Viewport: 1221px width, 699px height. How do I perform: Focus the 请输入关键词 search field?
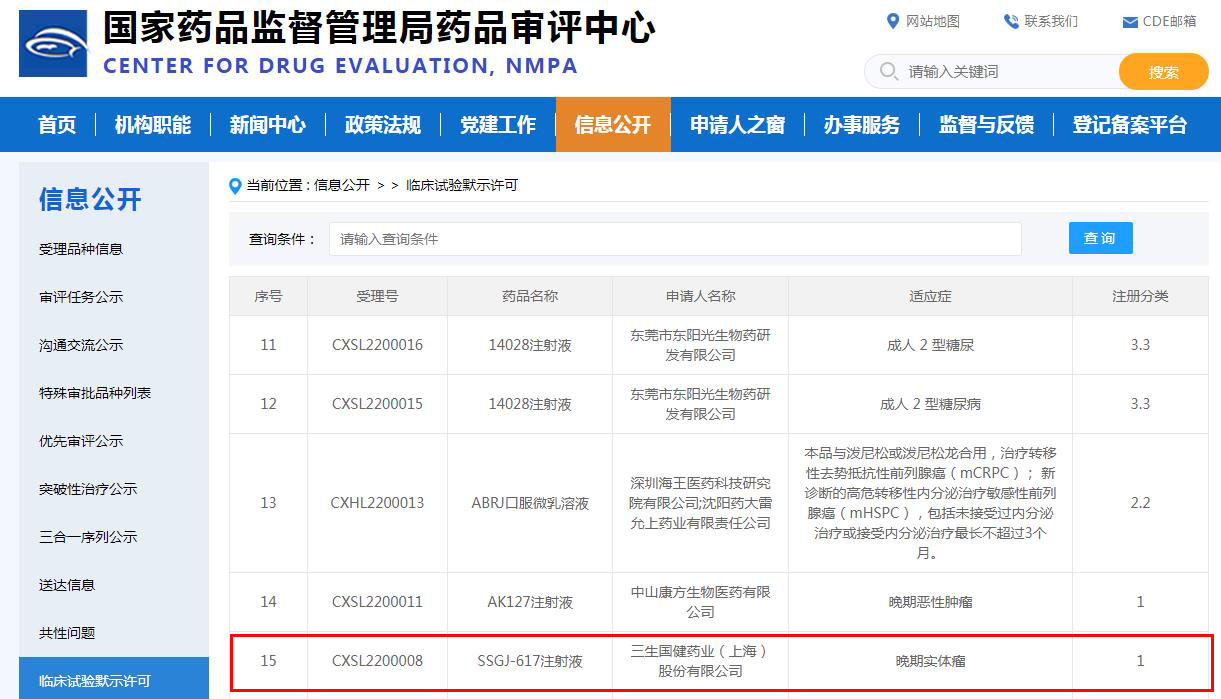tap(1005, 72)
